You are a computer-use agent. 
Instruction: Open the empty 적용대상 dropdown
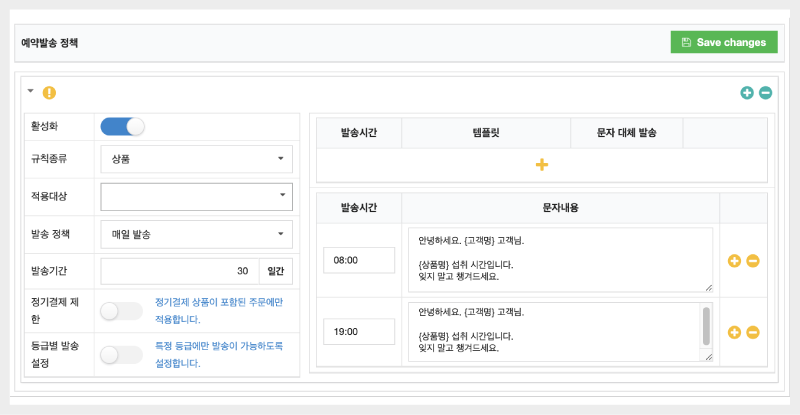coord(196,196)
